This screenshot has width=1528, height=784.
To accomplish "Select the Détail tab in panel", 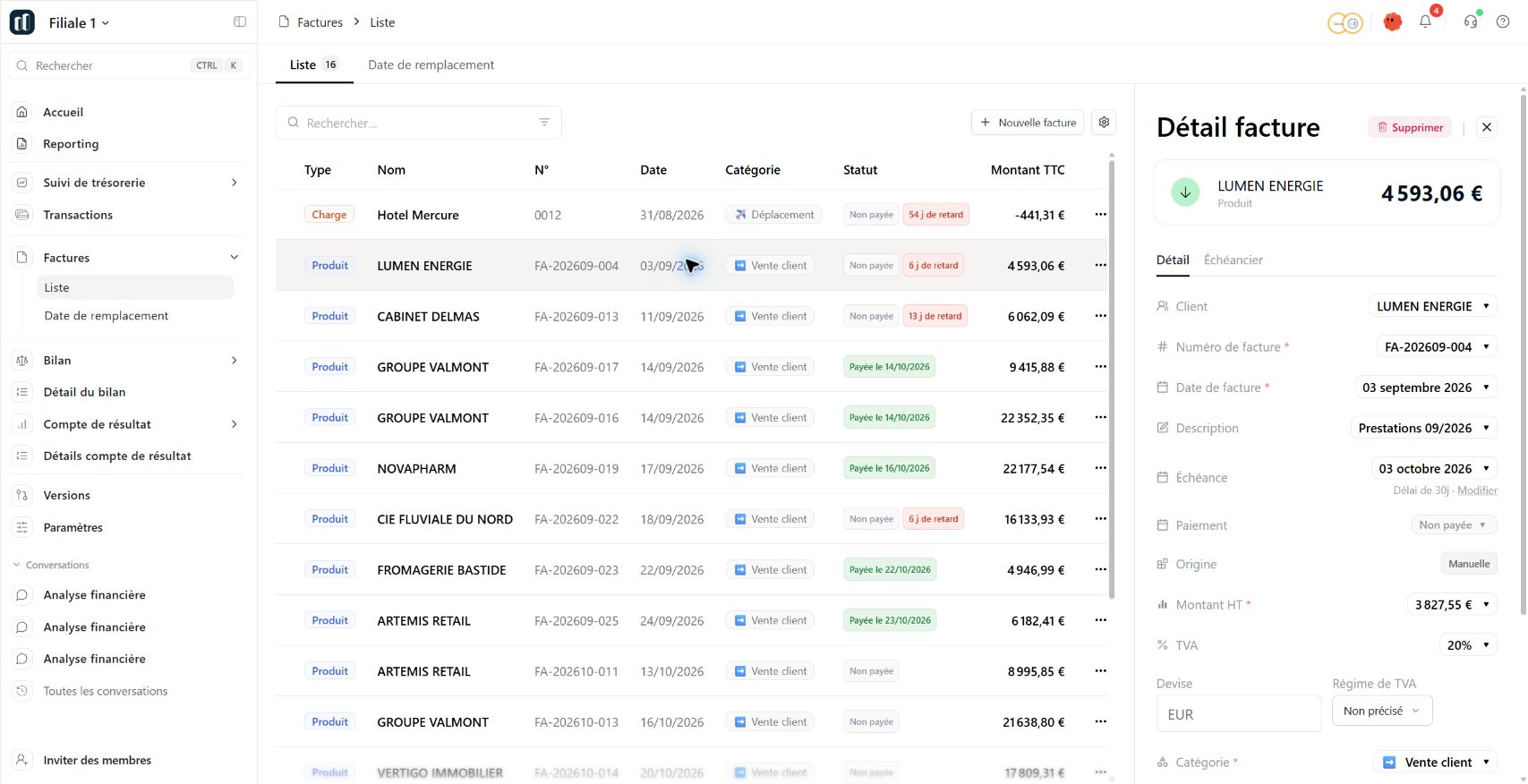I will pyautogui.click(x=1173, y=260).
